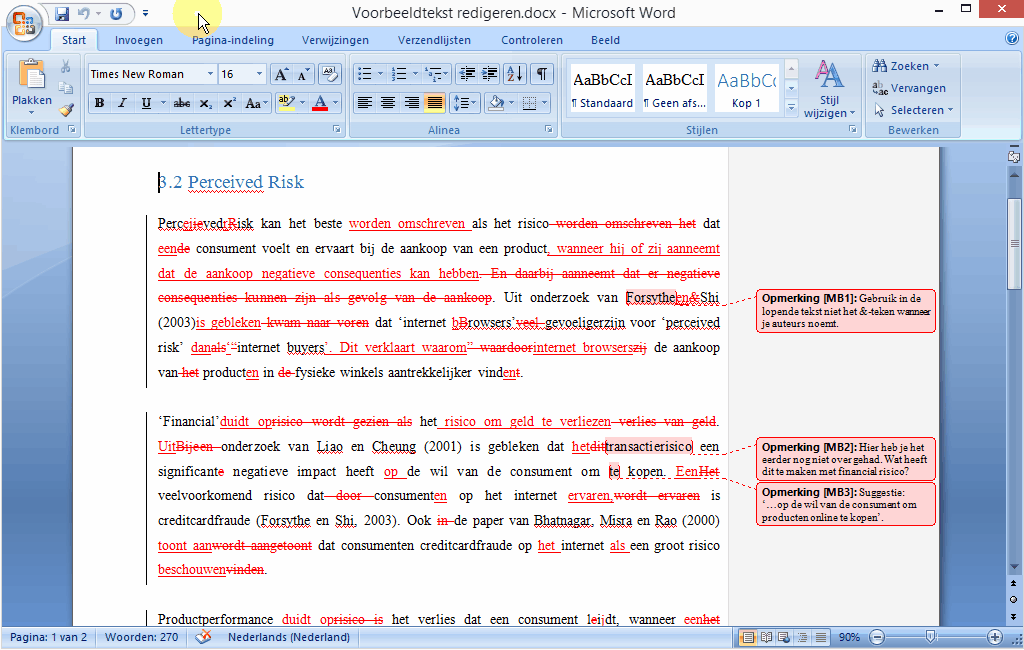Click the Cut scissors icon

[66, 67]
